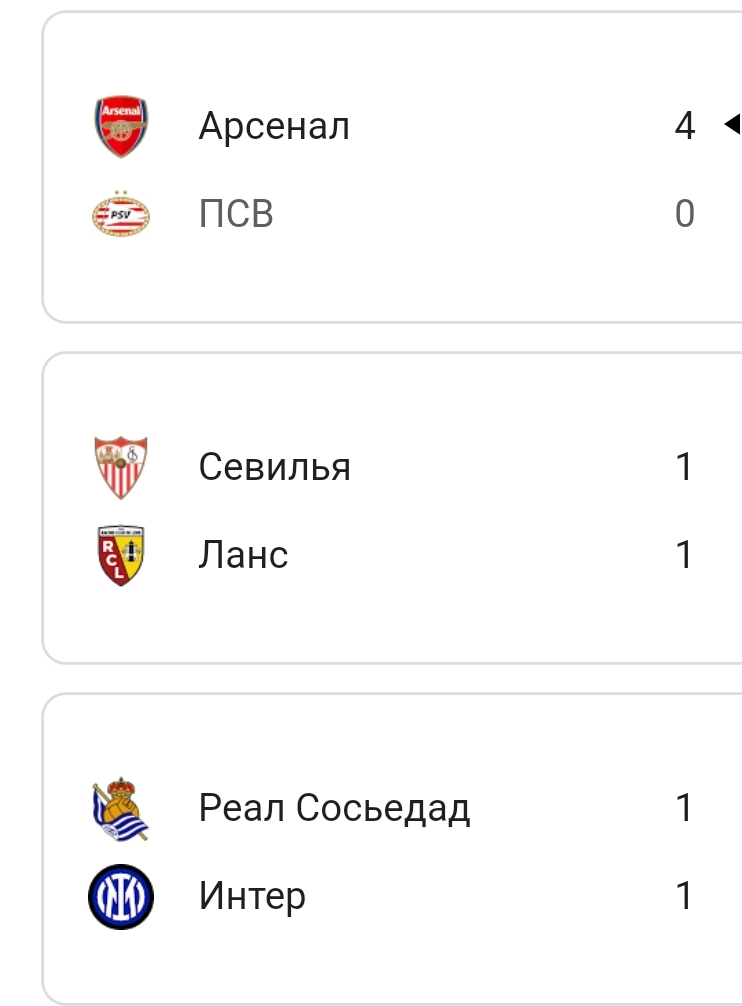Open the Севилья team name
This screenshot has height=1006, width=742.
(275, 467)
